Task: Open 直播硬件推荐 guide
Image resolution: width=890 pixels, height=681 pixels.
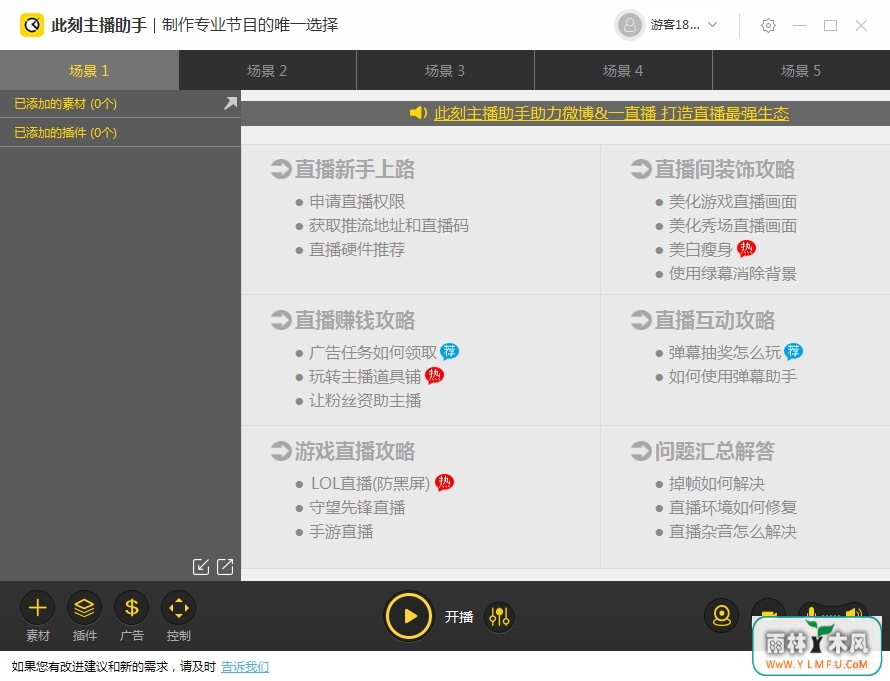Action: coord(357,249)
